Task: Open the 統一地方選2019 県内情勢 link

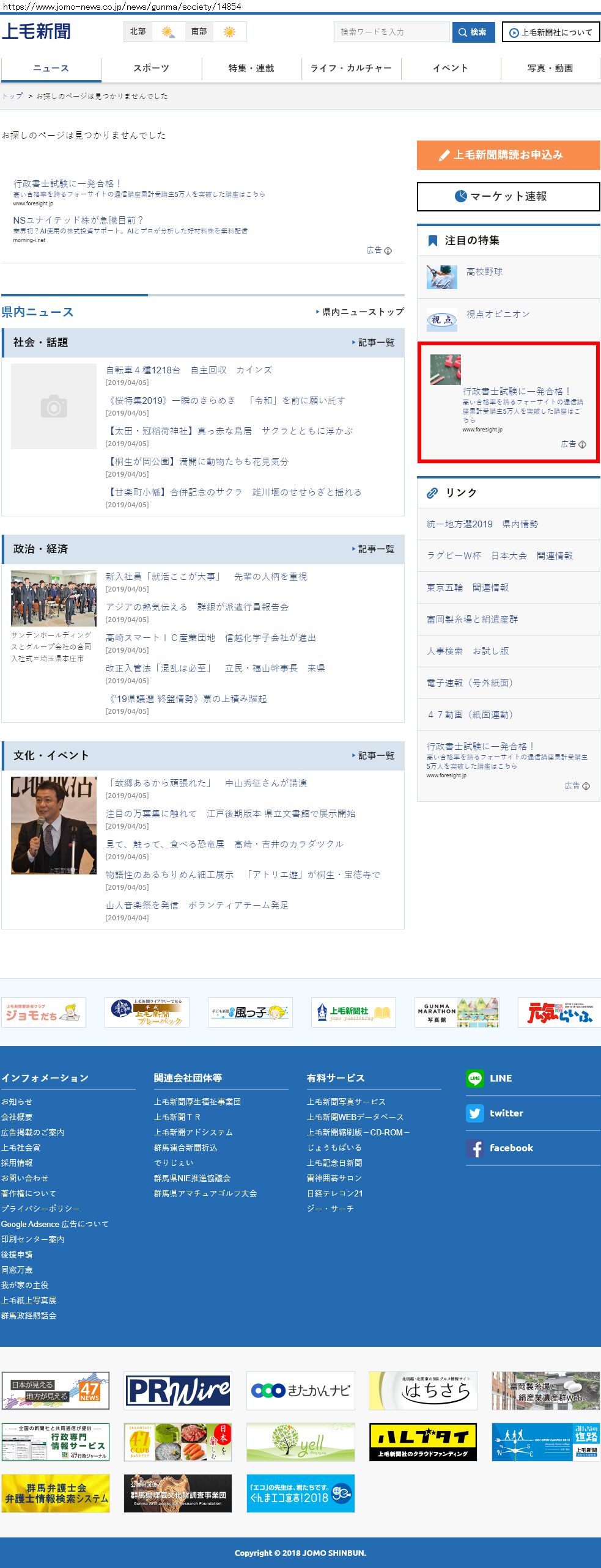Action: pyautogui.click(x=482, y=524)
